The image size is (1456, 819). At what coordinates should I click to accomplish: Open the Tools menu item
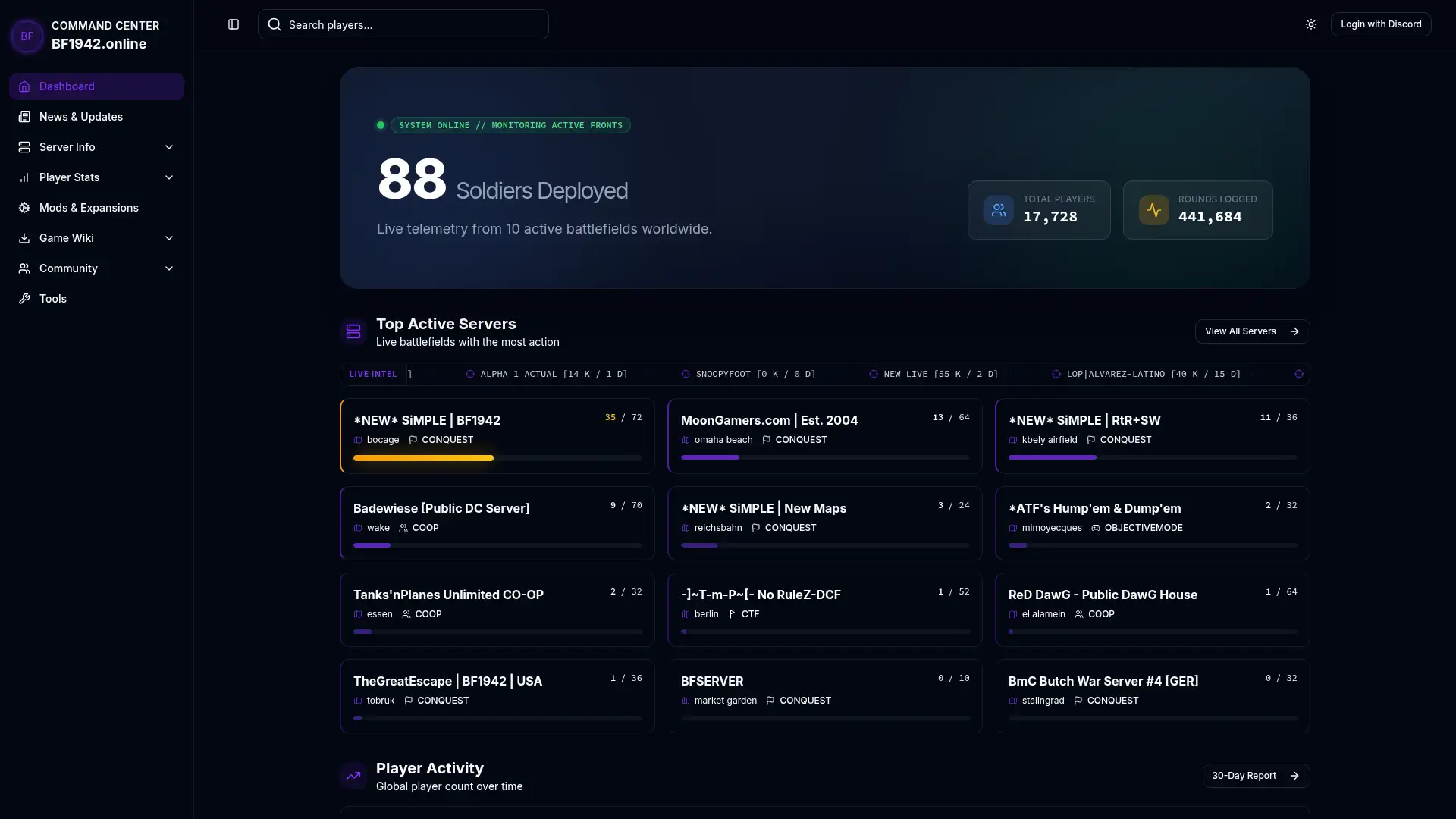[96, 299]
